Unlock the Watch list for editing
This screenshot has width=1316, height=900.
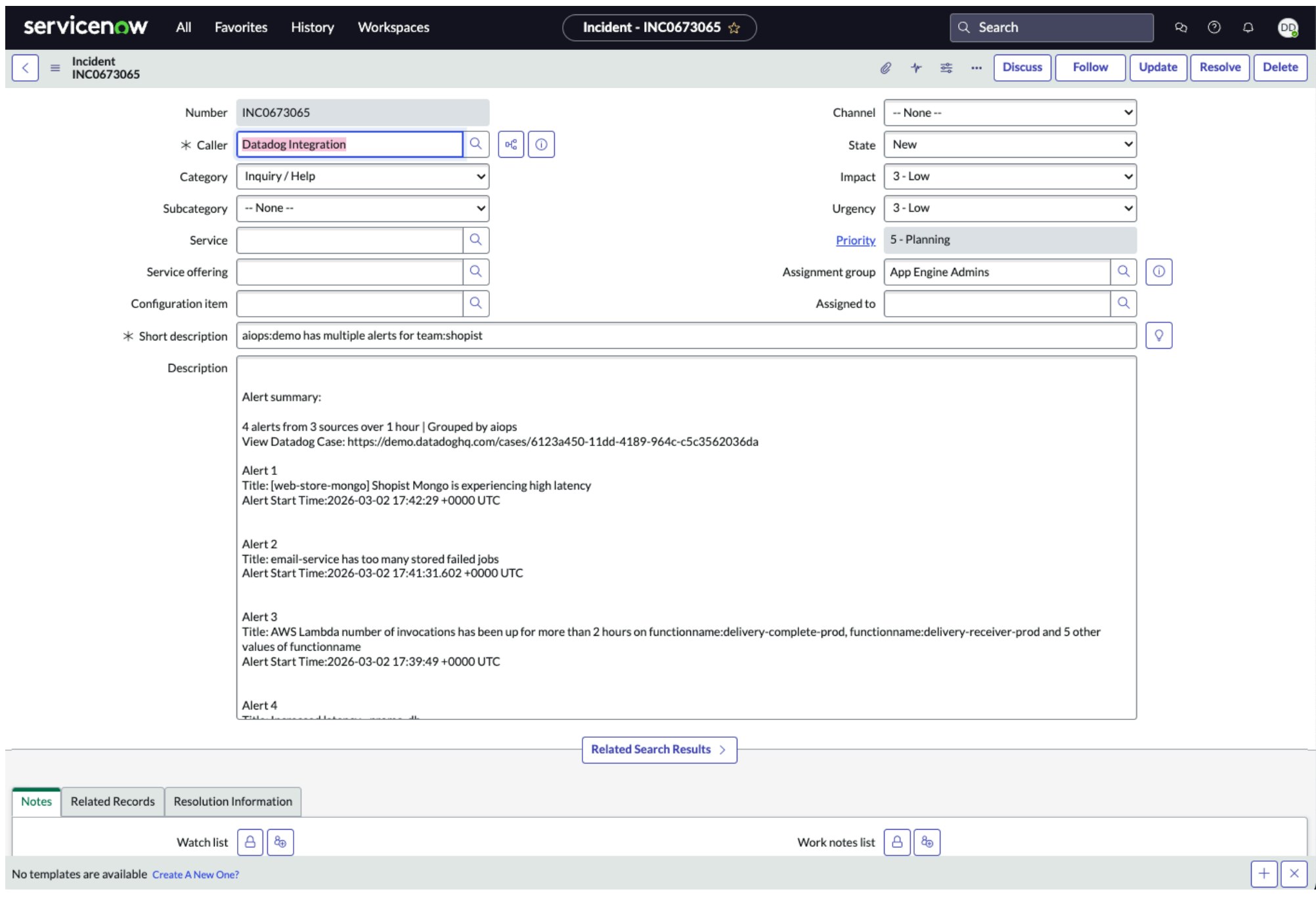[x=250, y=842]
